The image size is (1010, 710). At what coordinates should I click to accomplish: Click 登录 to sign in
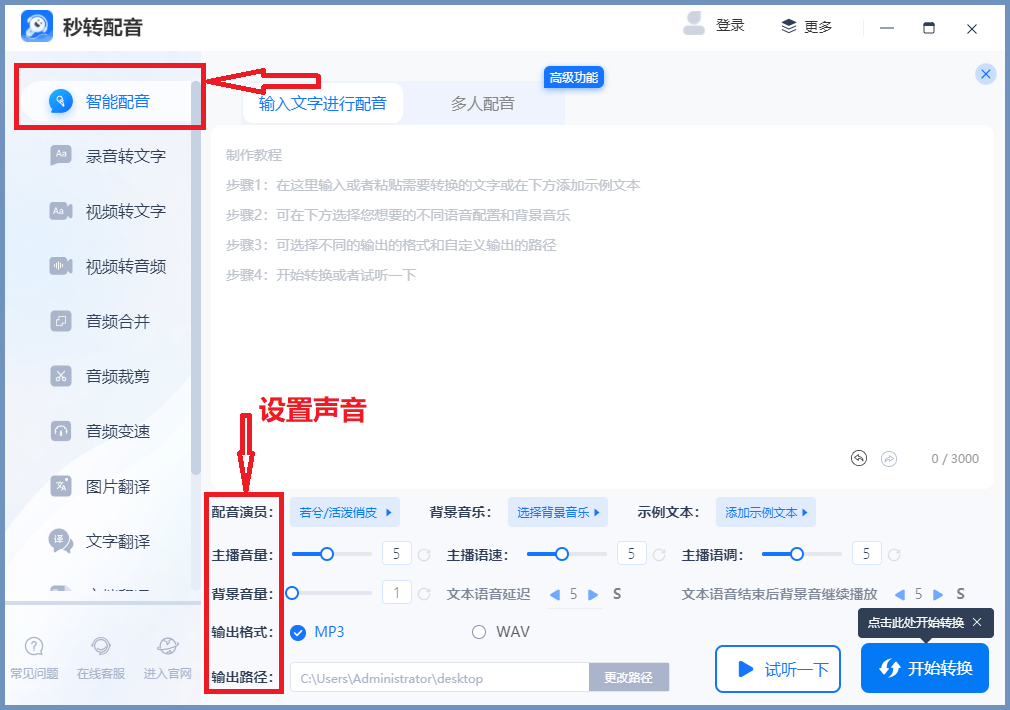click(x=730, y=26)
